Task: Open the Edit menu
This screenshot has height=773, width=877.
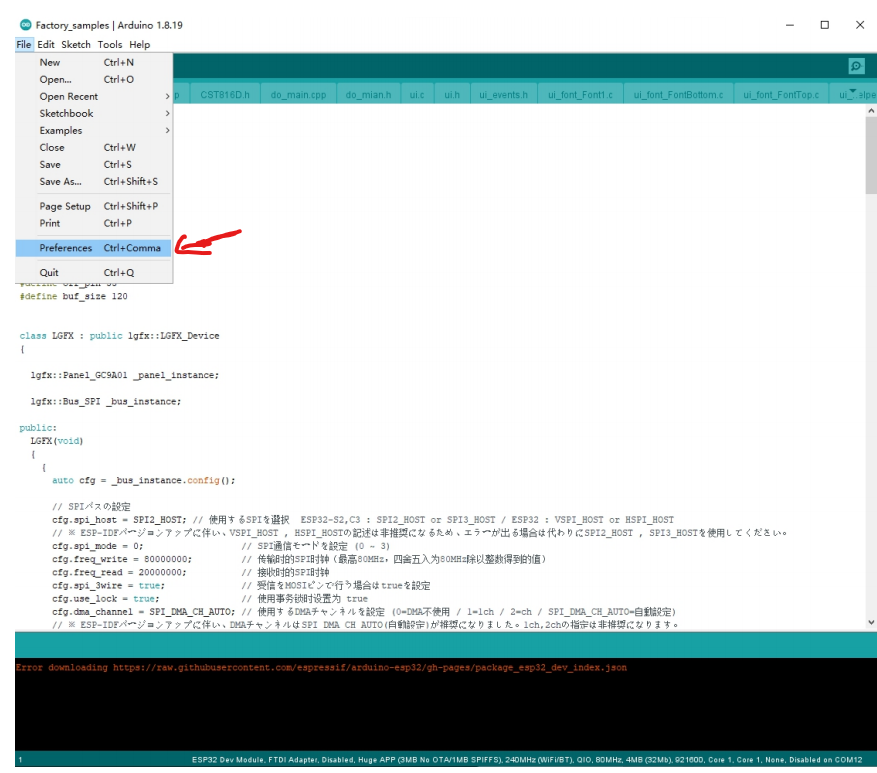Action: [x=46, y=45]
